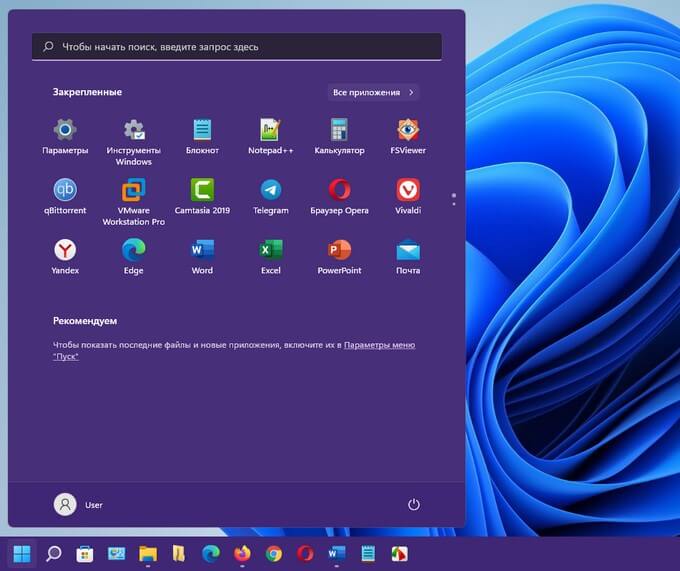Click the Рекомендуем heading

(85, 321)
